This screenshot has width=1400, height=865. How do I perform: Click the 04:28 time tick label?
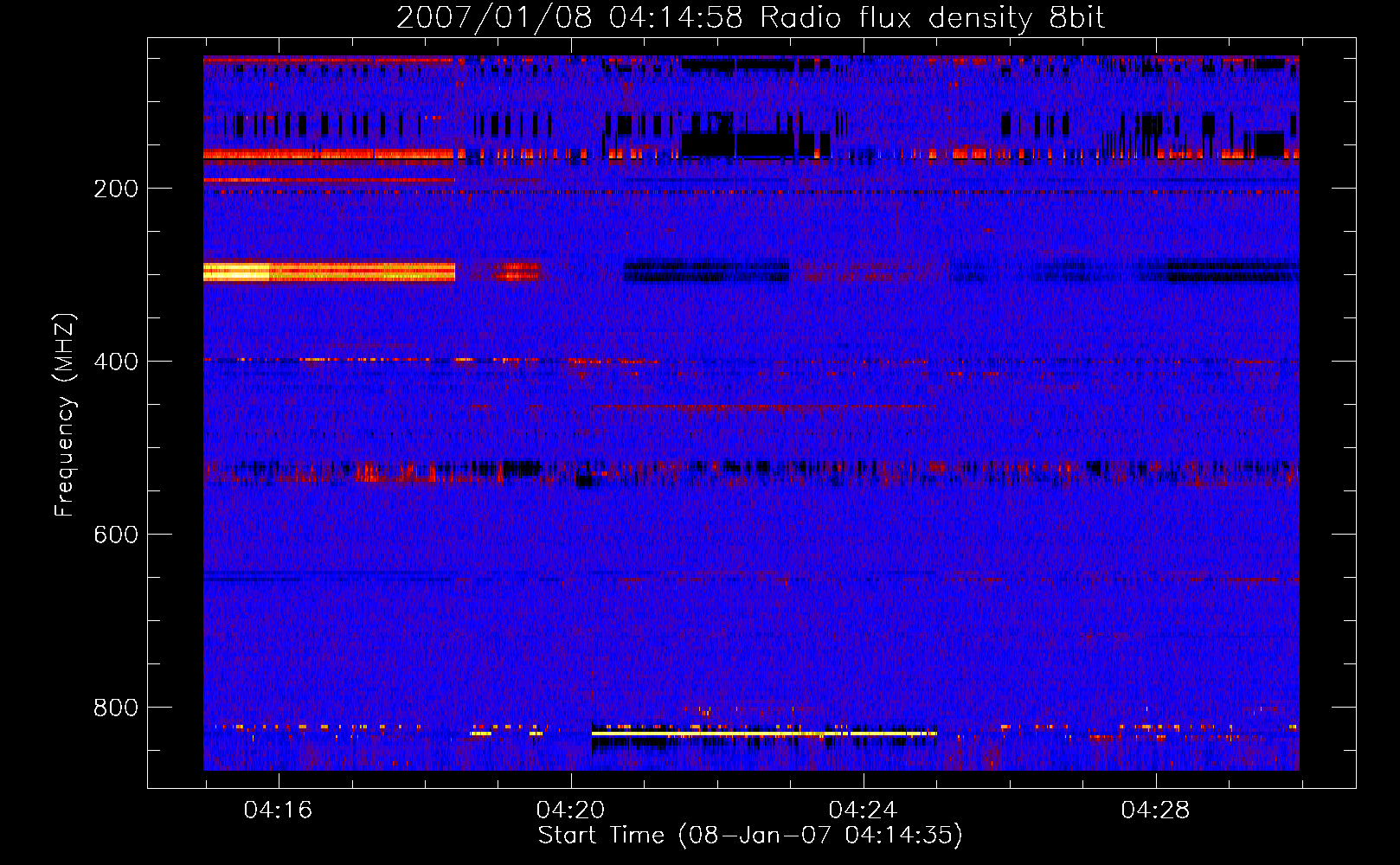[1155, 811]
